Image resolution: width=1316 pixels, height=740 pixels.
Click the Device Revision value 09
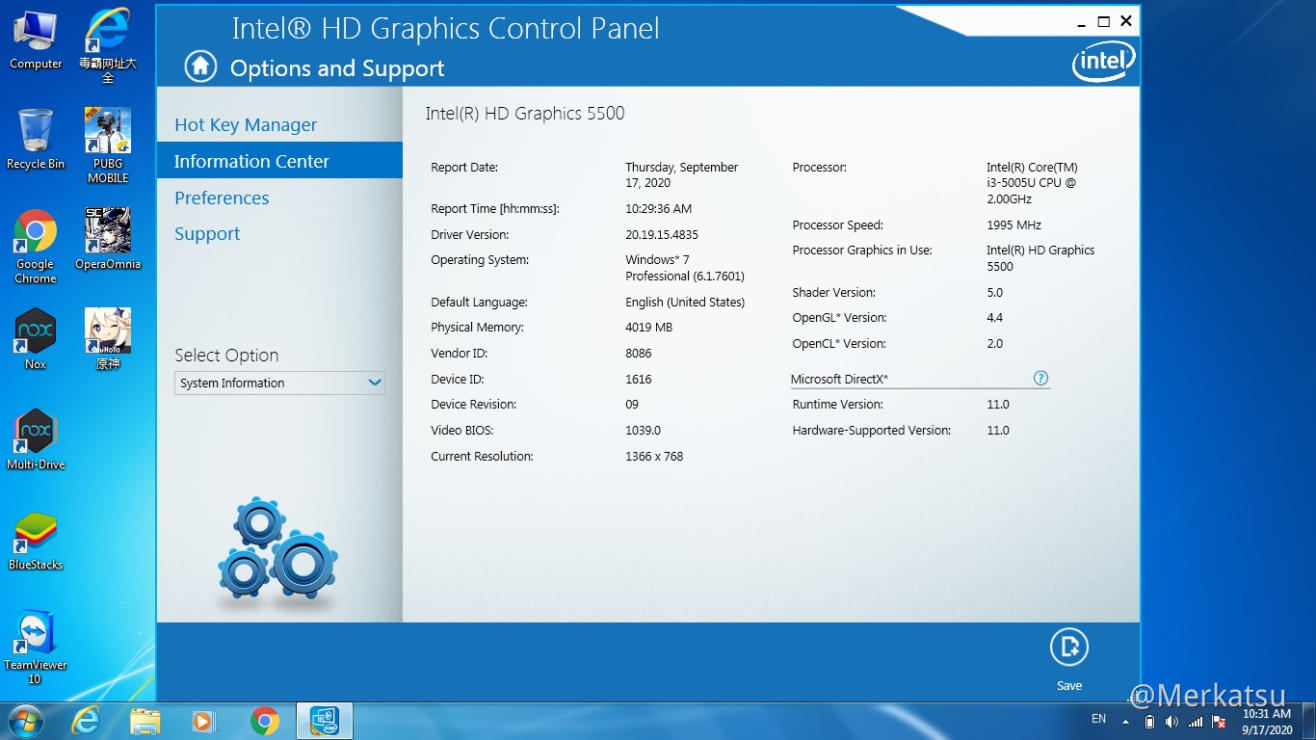coord(632,405)
